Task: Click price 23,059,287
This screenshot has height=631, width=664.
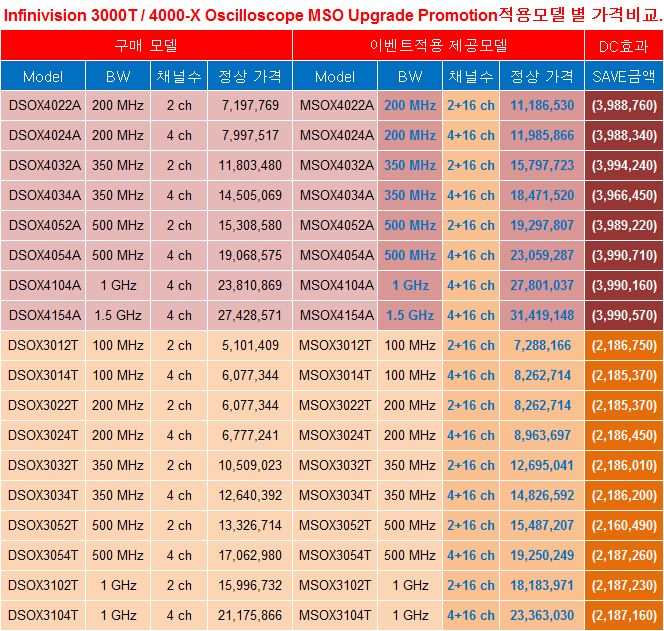Action: pos(542,255)
